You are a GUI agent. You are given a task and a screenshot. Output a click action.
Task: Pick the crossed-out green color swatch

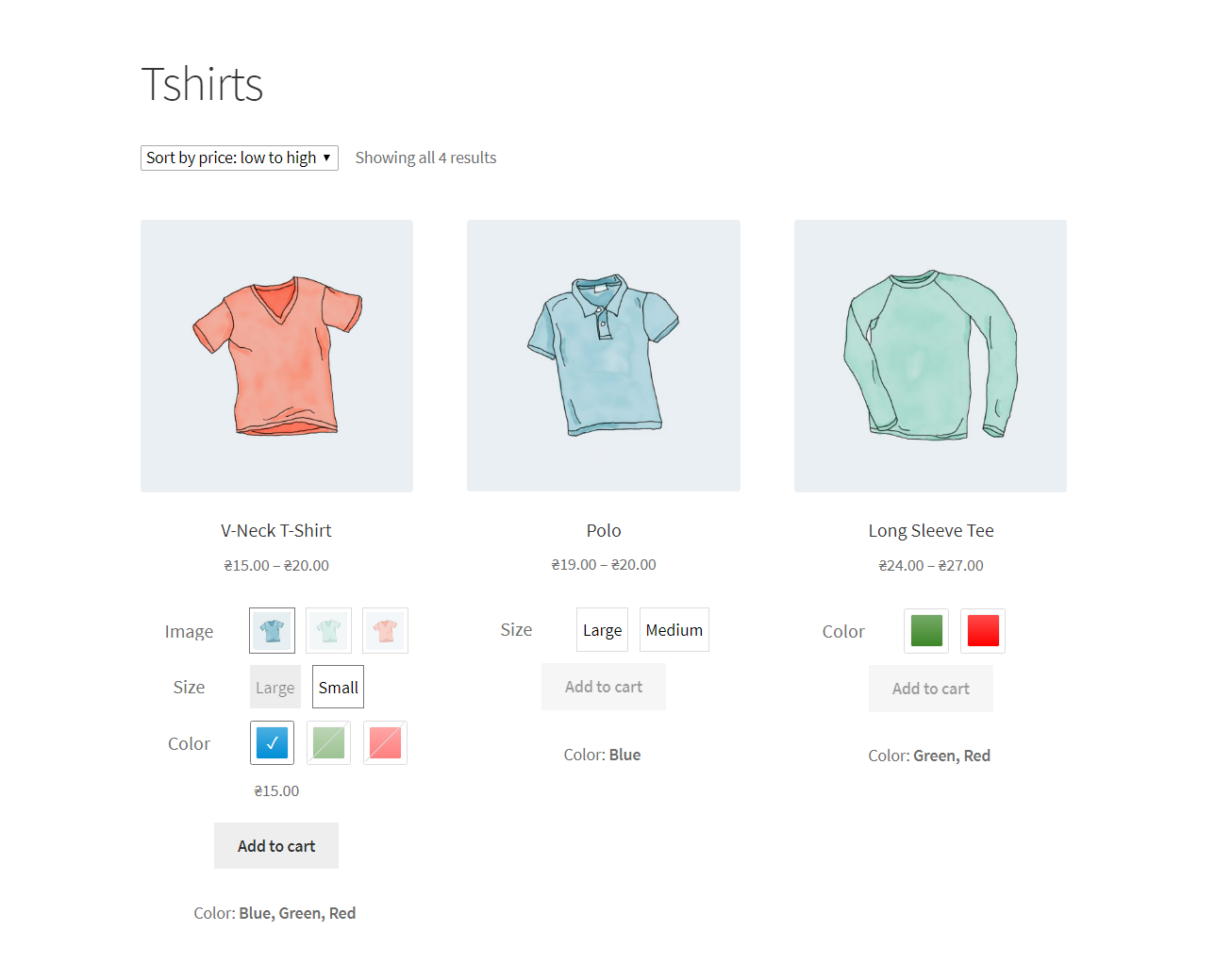point(328,742)
